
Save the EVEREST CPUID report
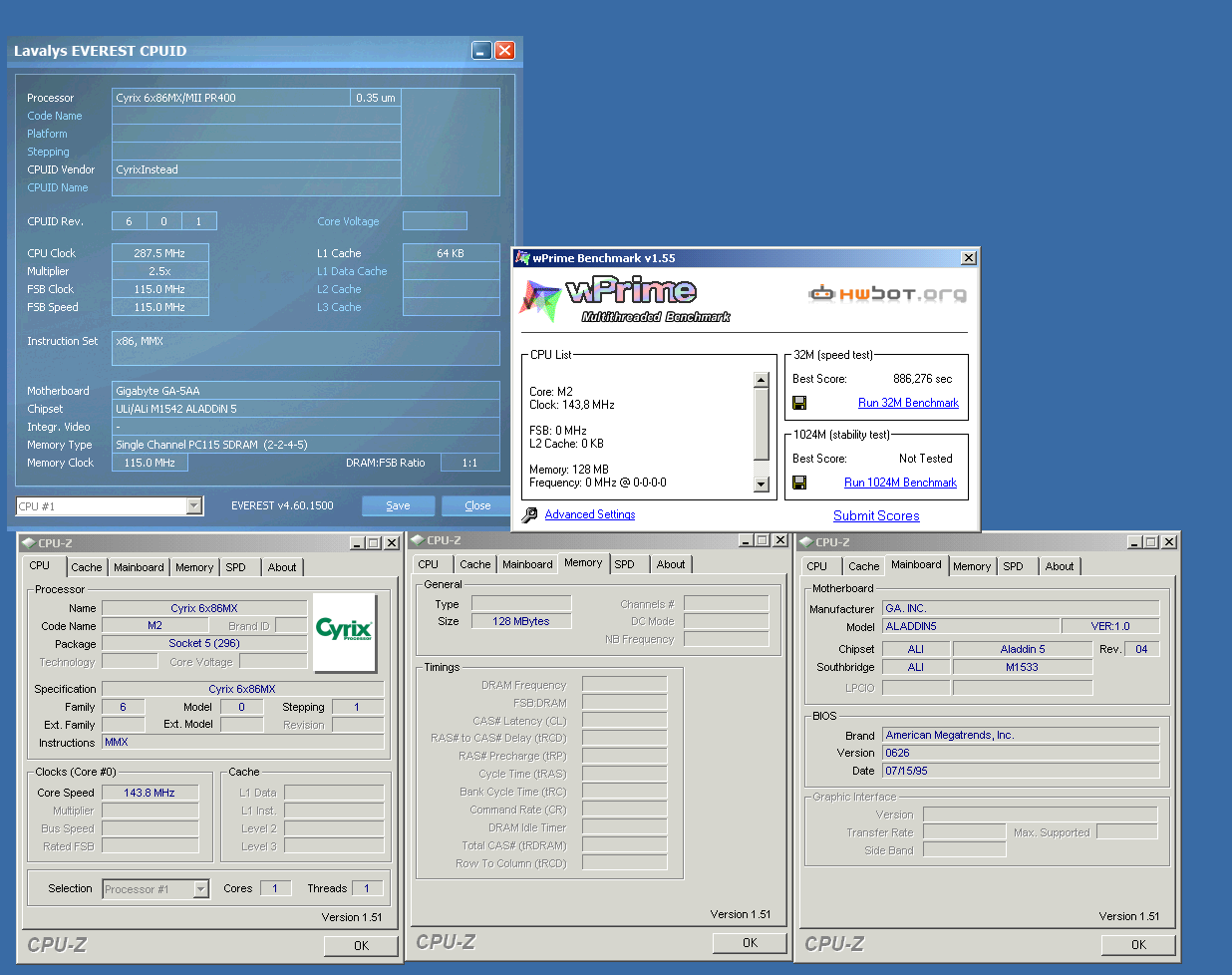click(398, 505)
